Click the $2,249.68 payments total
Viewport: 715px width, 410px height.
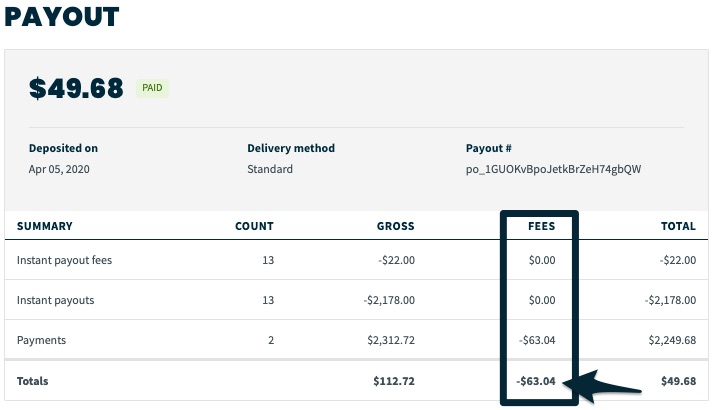click(x=672, y=340)
